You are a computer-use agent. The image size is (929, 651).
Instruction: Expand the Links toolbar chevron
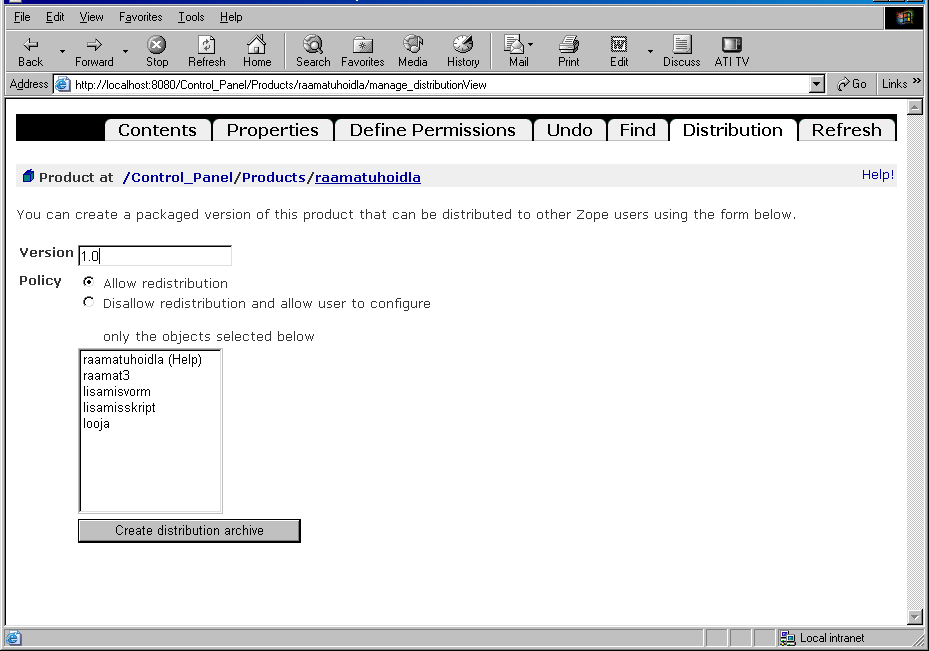pos(917,81)
